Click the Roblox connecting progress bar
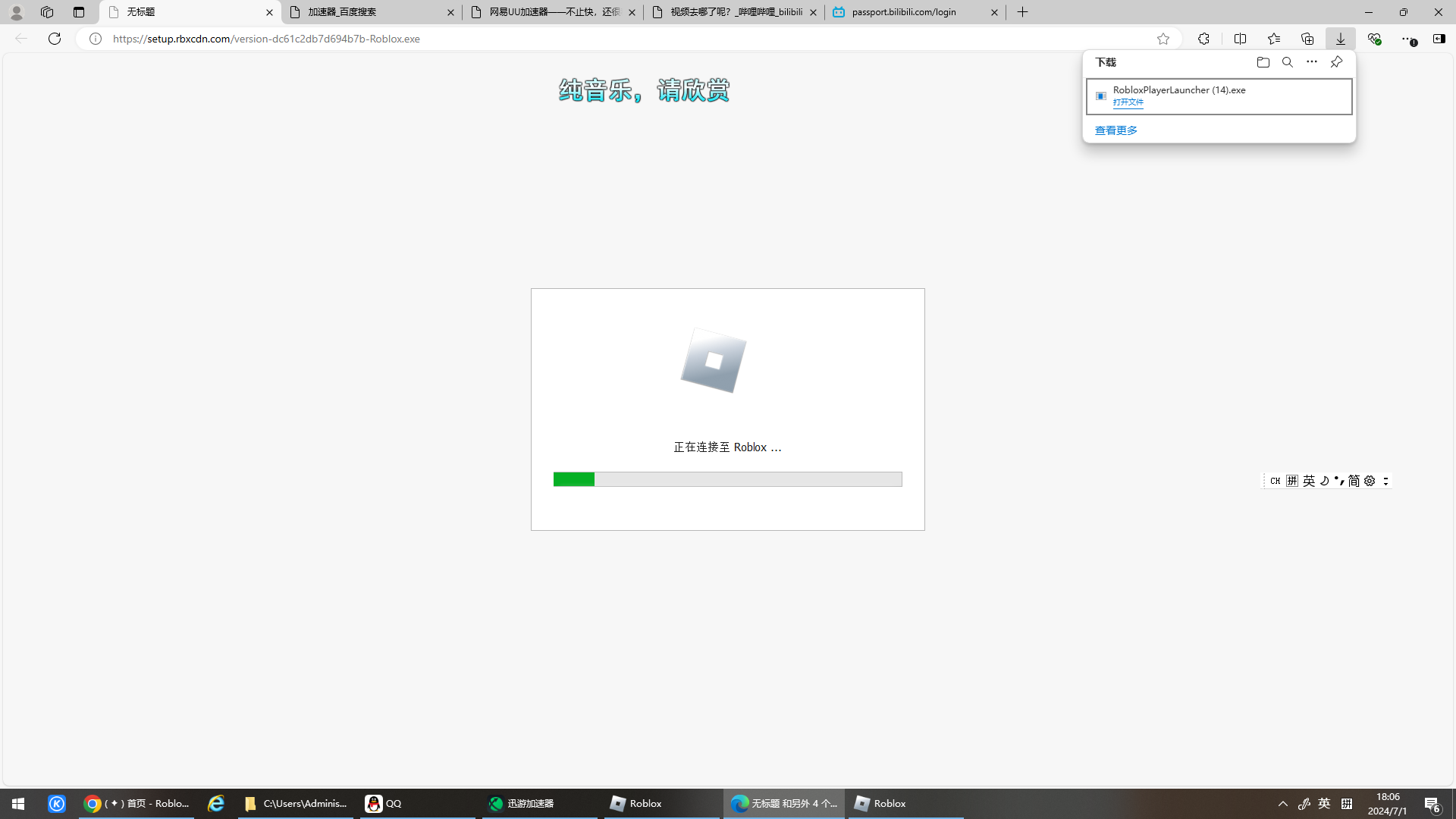This screenshot has width=1456, height=819. [728, 479]
